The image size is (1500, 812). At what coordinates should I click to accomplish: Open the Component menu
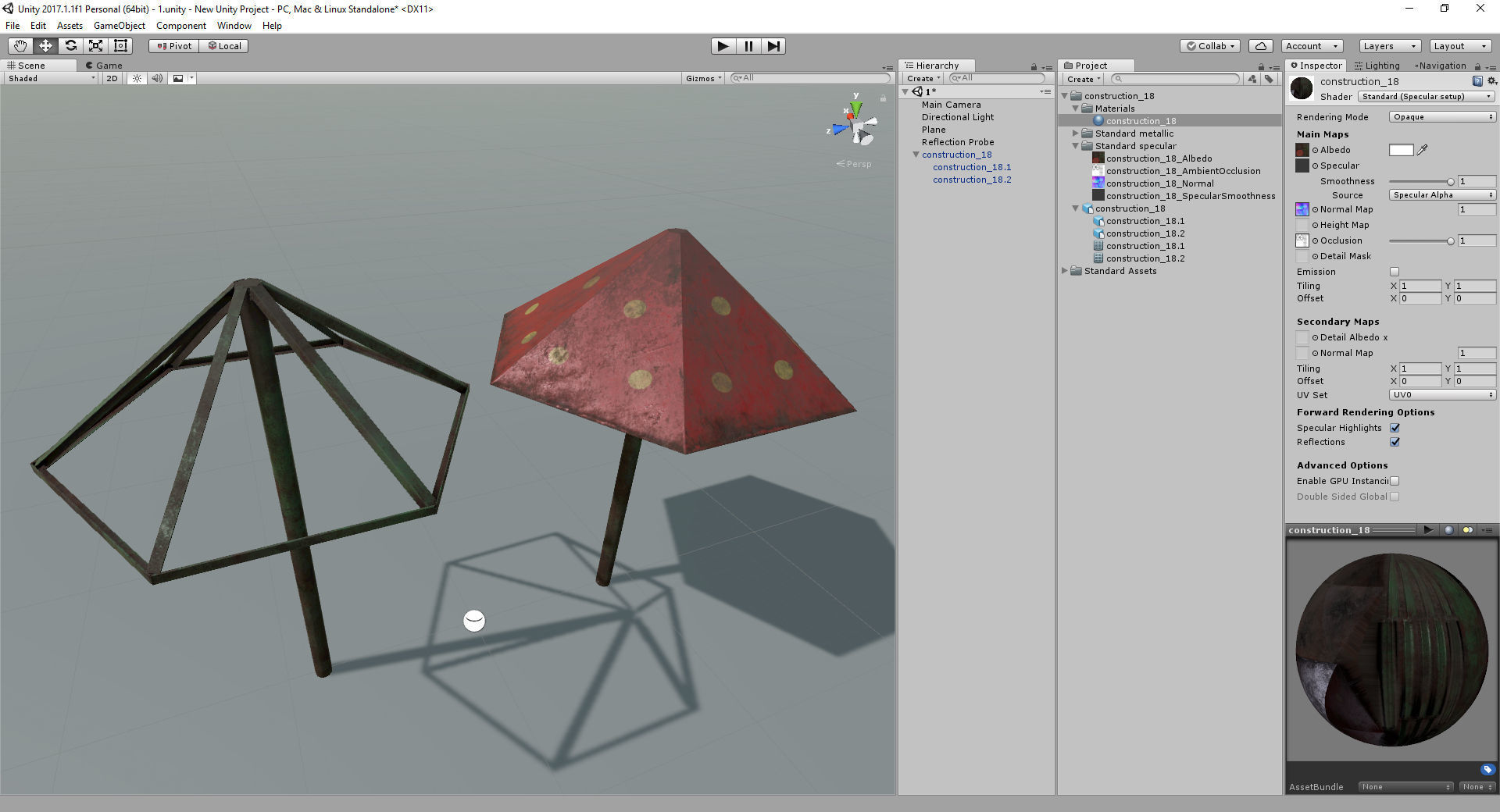coord(181,26)
